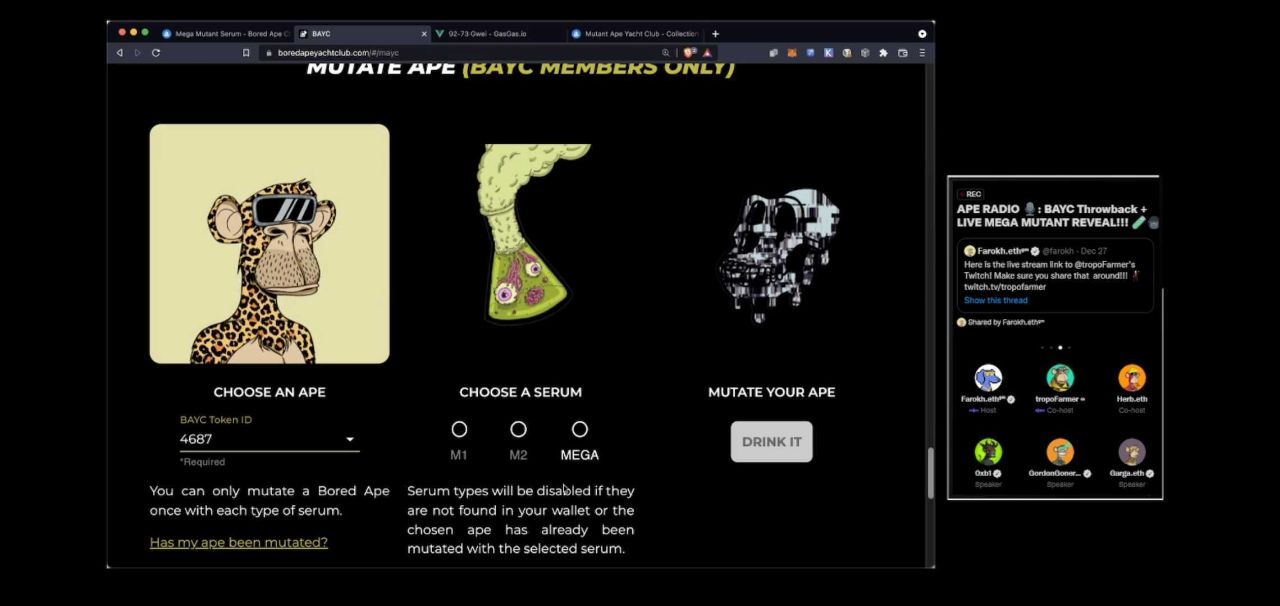Switch to Mutant Ape Yacht Club Collection tab

tap(635, 33)
